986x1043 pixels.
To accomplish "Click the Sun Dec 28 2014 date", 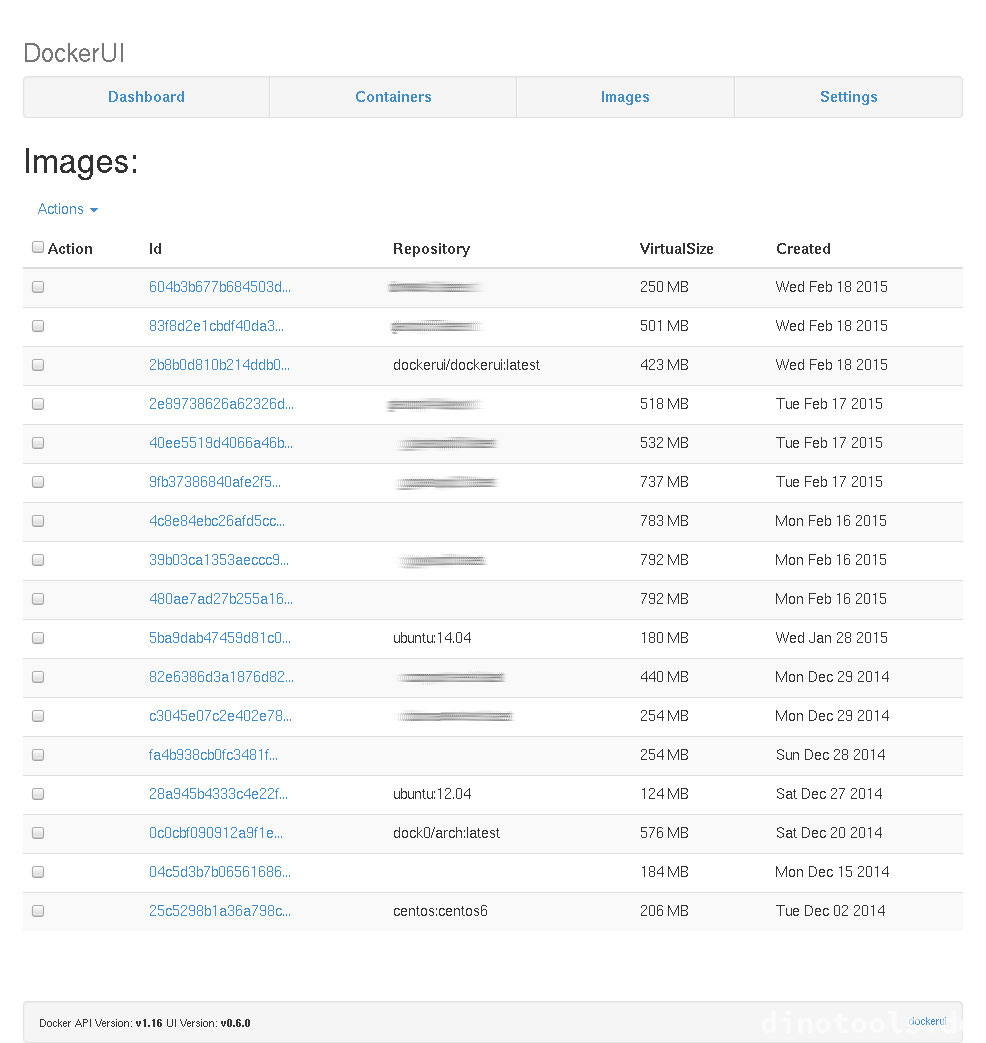I will tap(830, 755).
